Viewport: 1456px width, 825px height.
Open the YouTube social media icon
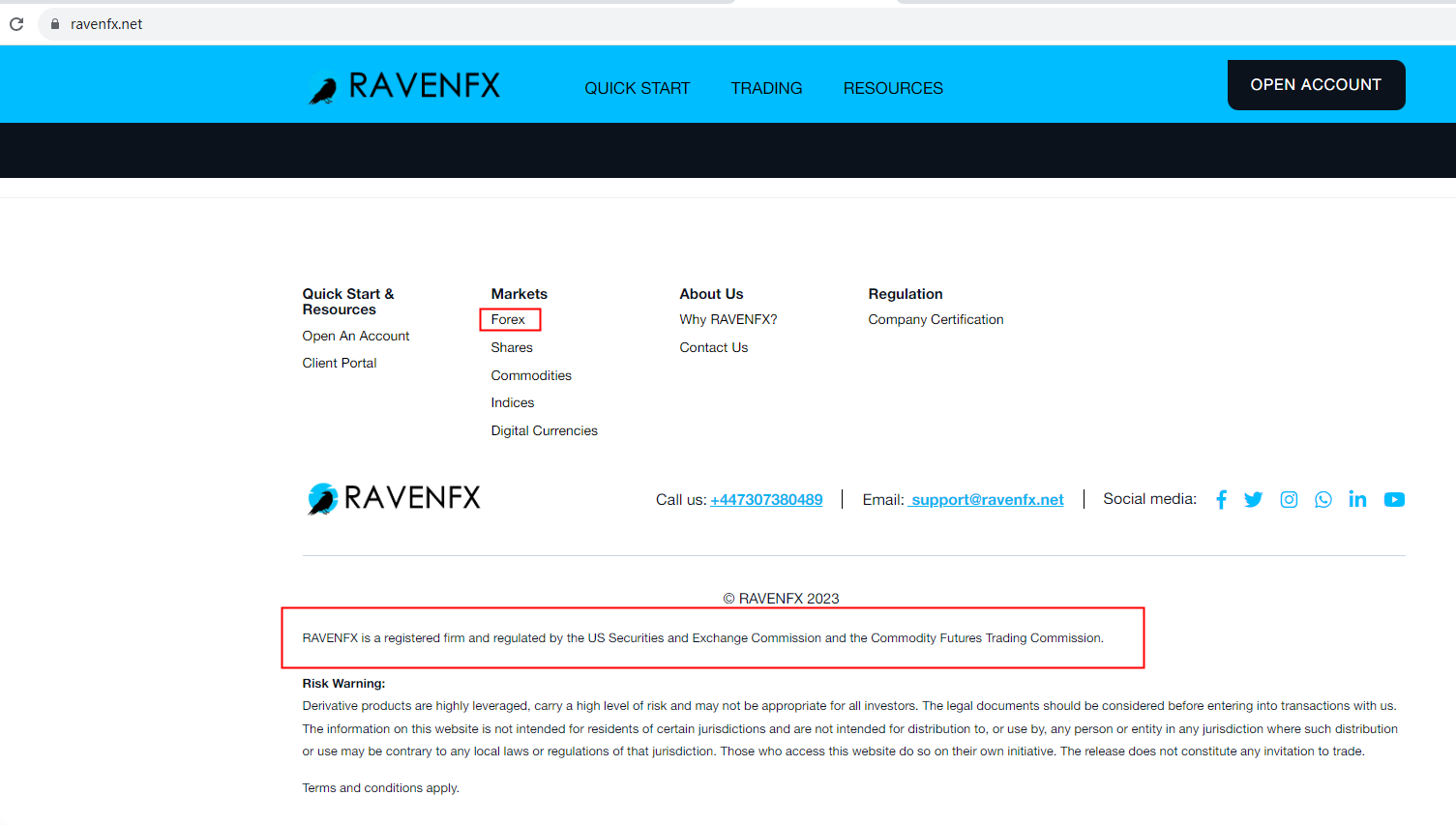(x=1394, y=499)
